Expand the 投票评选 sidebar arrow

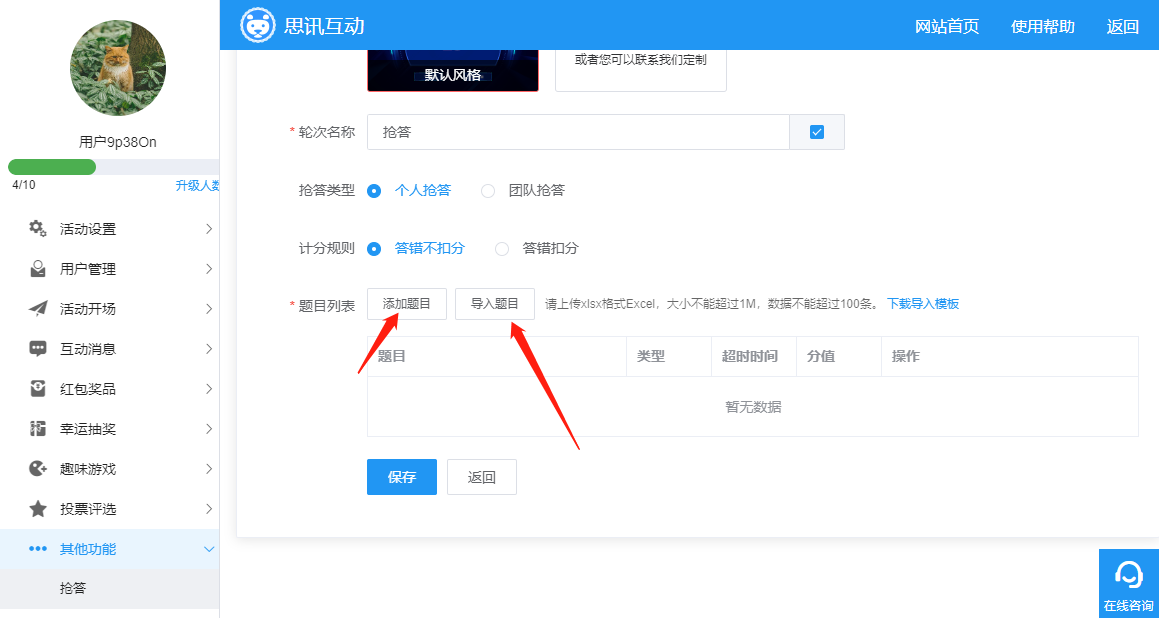tap(208, 509)
